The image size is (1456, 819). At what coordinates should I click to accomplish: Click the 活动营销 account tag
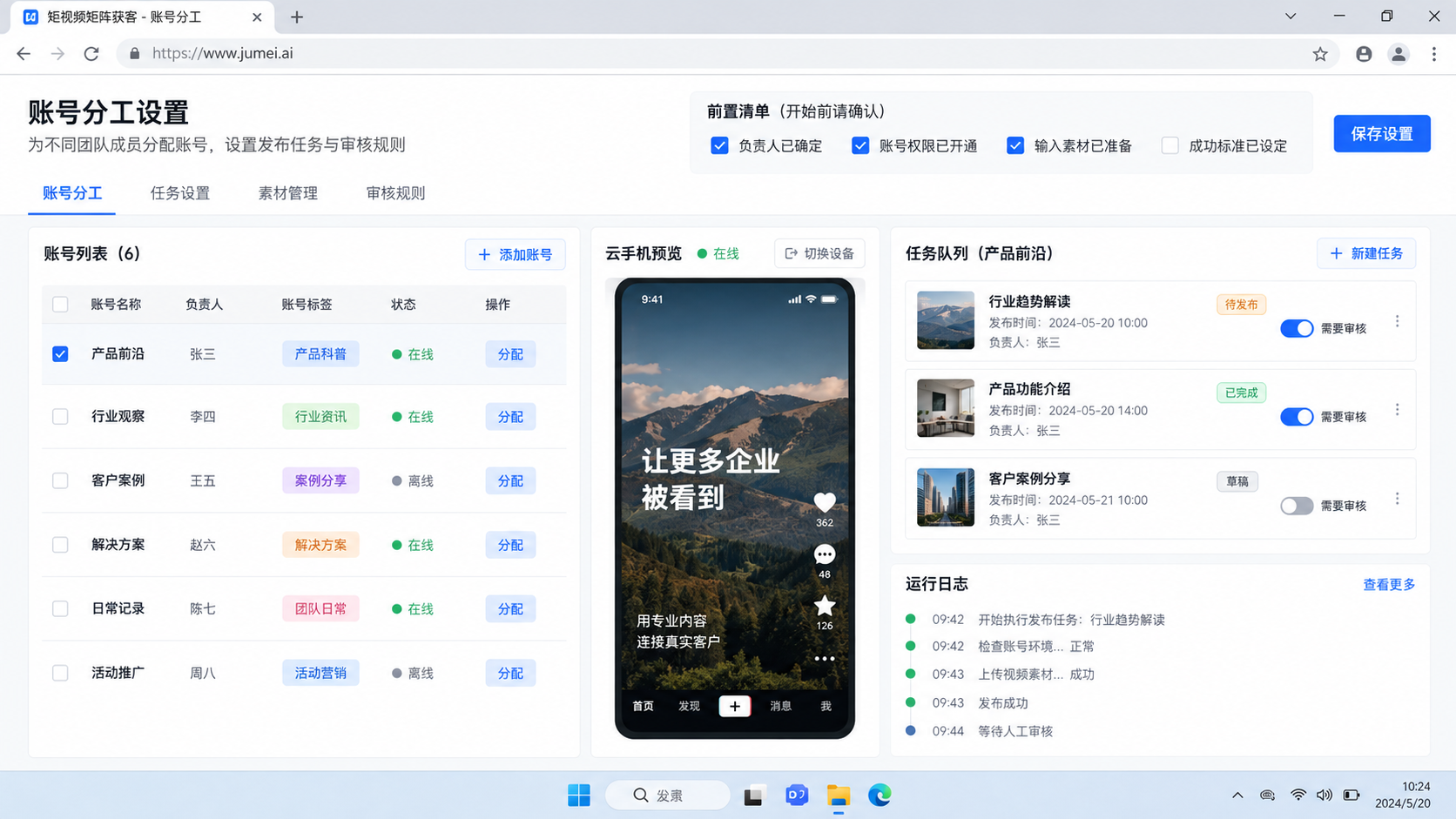click(320, 673)
